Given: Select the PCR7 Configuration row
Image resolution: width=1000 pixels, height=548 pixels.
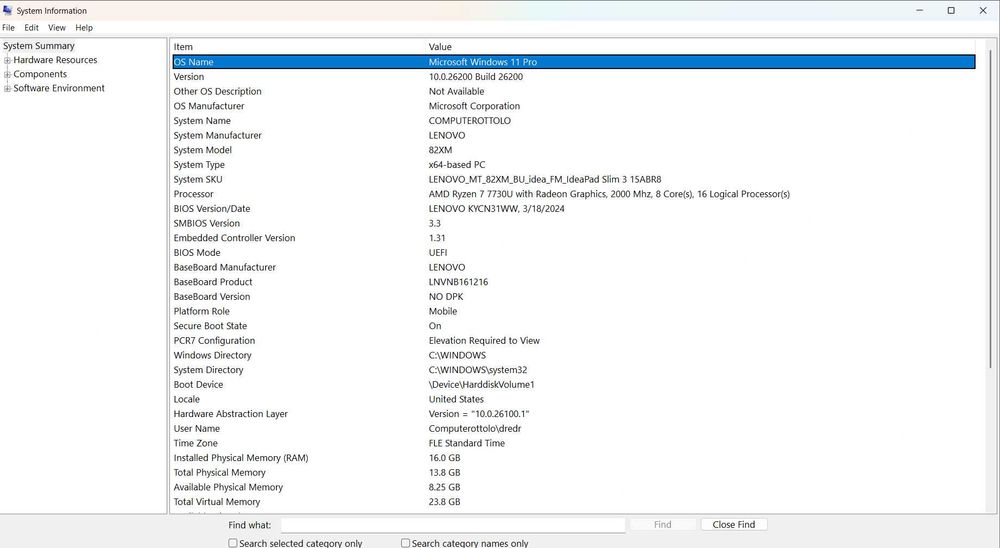Looking at the screenshot, I should point(574,341).
